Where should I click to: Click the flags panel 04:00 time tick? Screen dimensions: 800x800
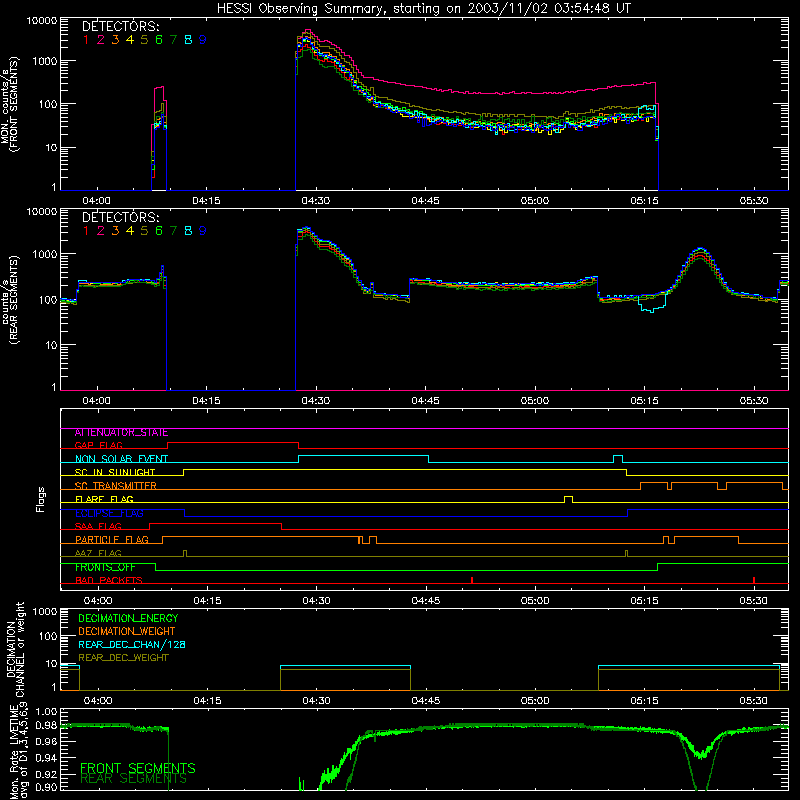97,601
